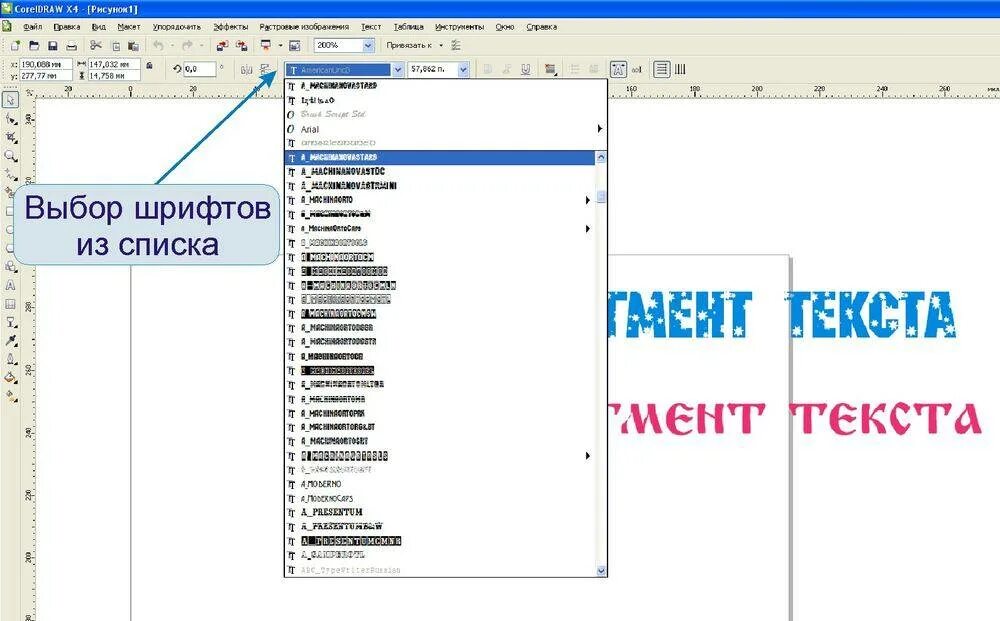This screenshot has height=621, width=1000.
Task: Set vertical text direction
Action: coord(680,69)
